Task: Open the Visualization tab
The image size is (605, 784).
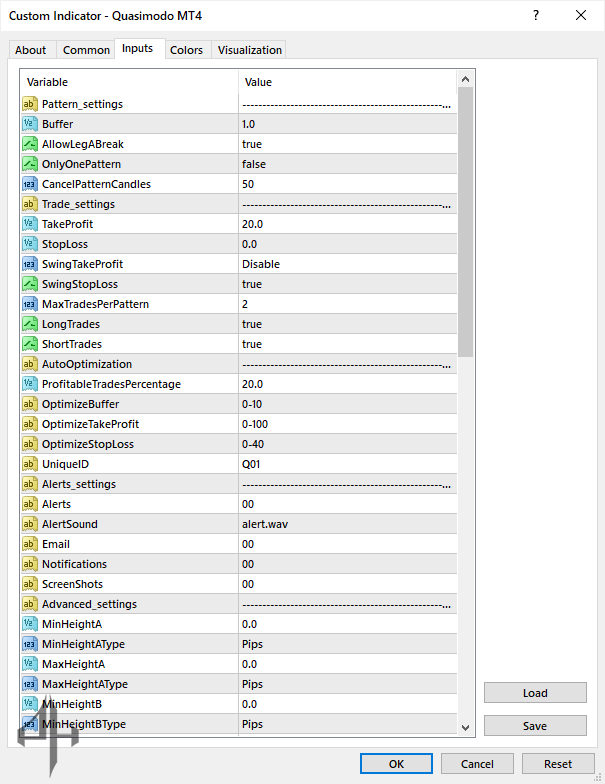Action: (250, 50)
